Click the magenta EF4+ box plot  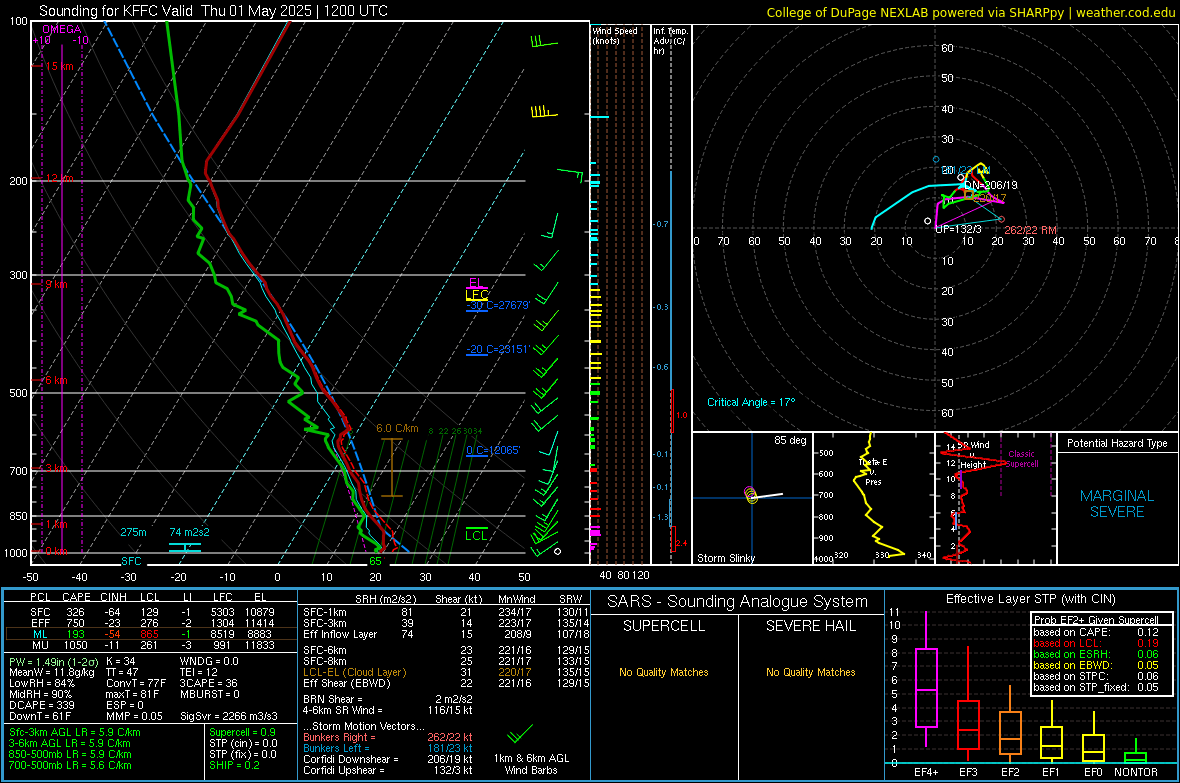click(x=926, y=679)
